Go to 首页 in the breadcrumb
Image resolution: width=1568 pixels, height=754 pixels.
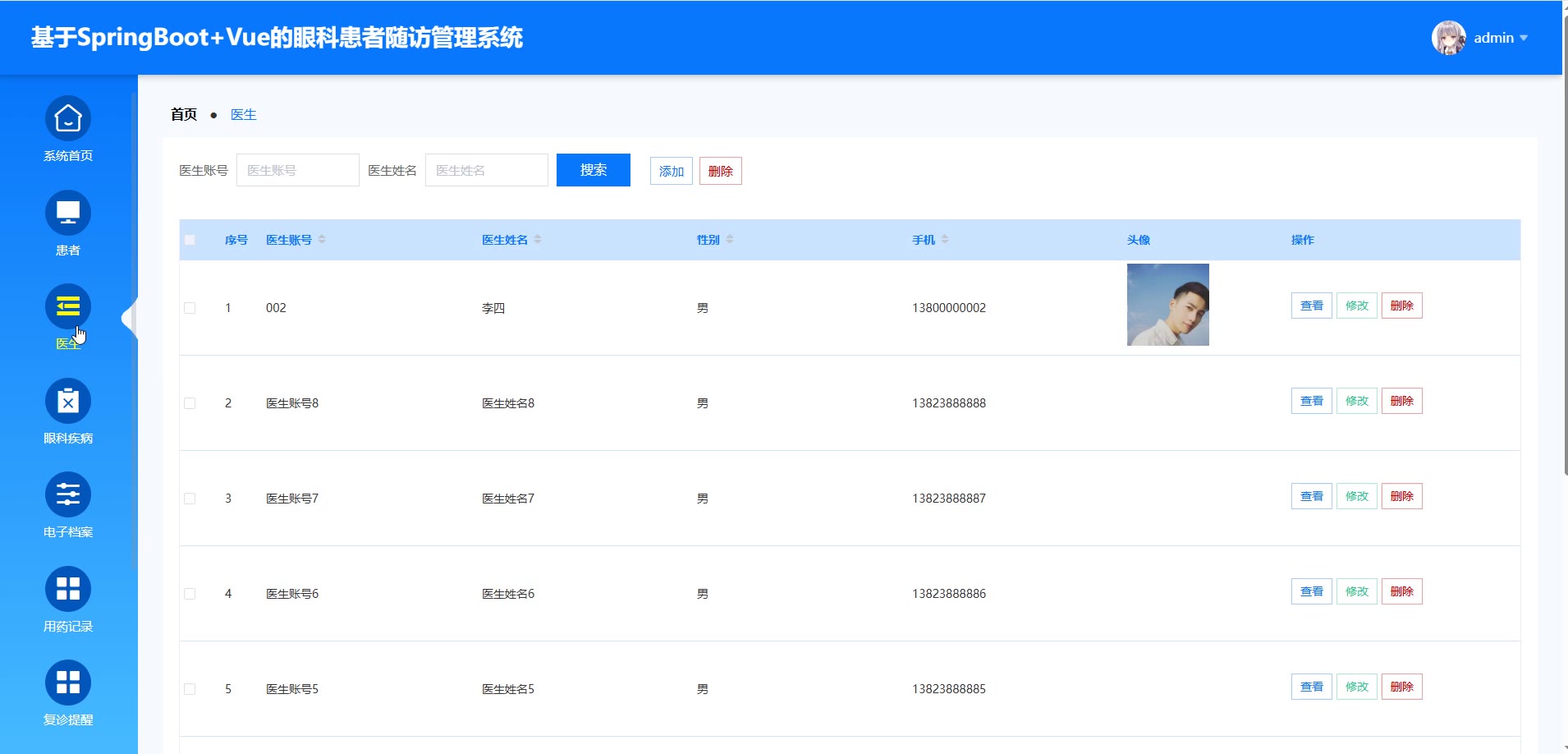pyautogui.click(x=184, y=115)
